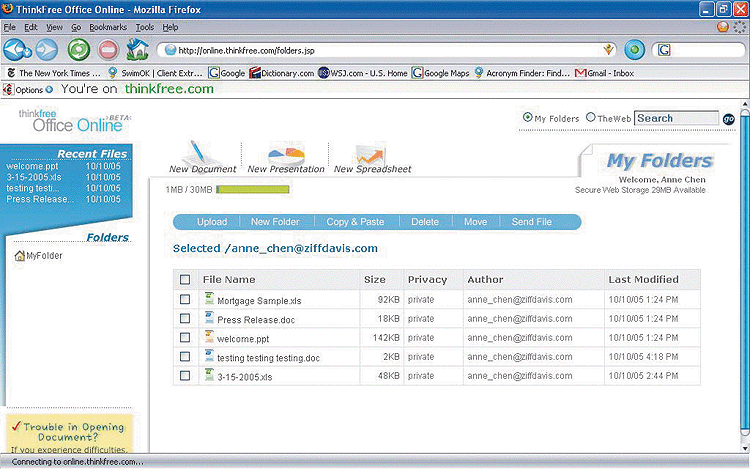750x469 pixels.
Task: Open the Home page icon
Action: point(137,49)
